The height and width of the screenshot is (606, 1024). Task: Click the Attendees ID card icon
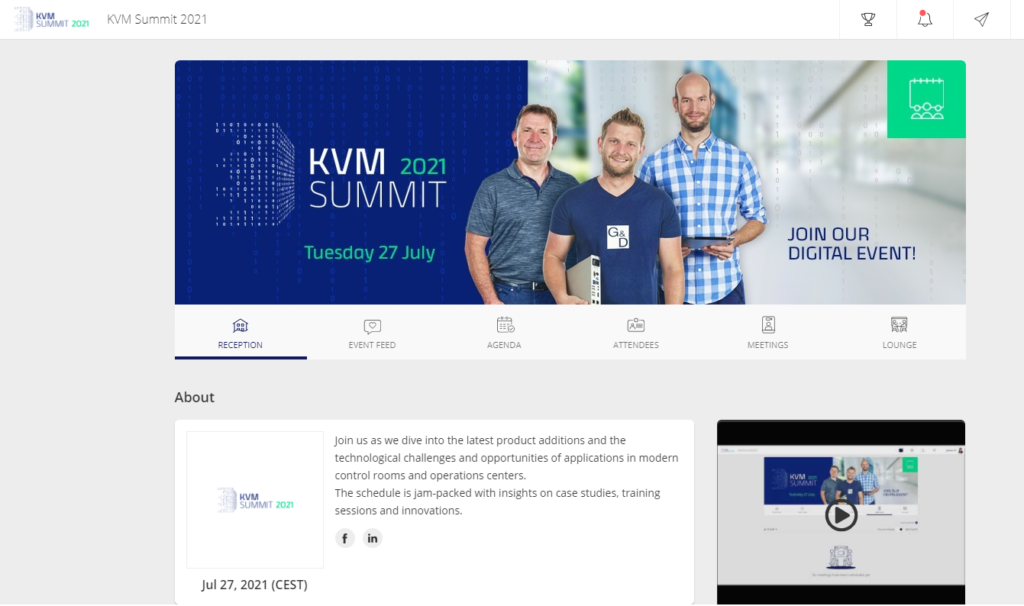point(636,325)
